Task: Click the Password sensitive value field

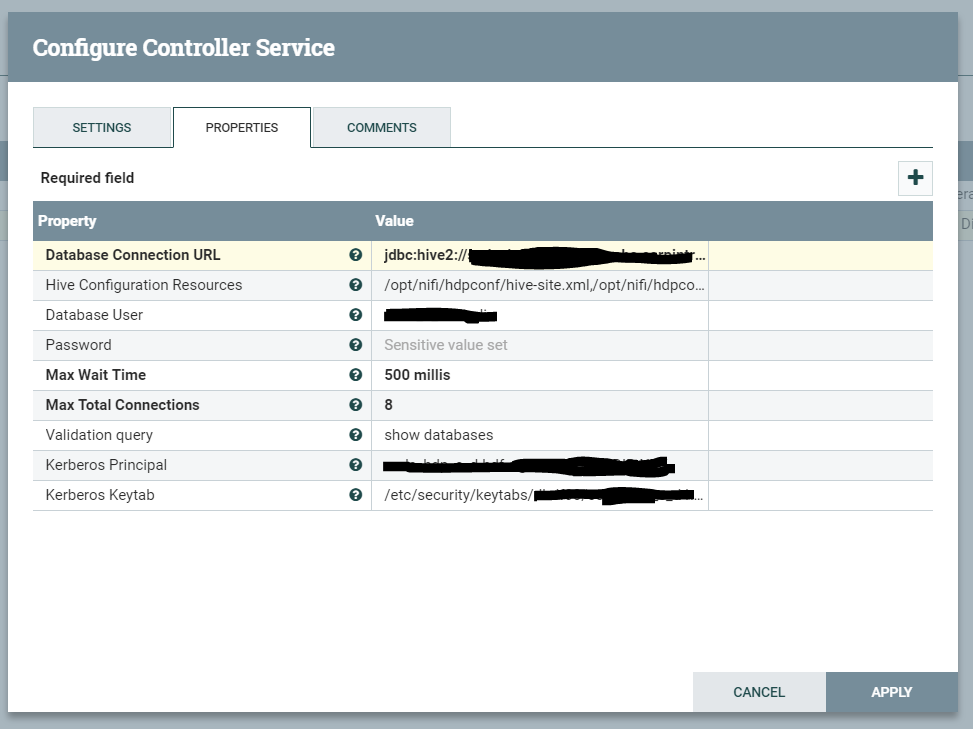Action: [x=540, y=345]
